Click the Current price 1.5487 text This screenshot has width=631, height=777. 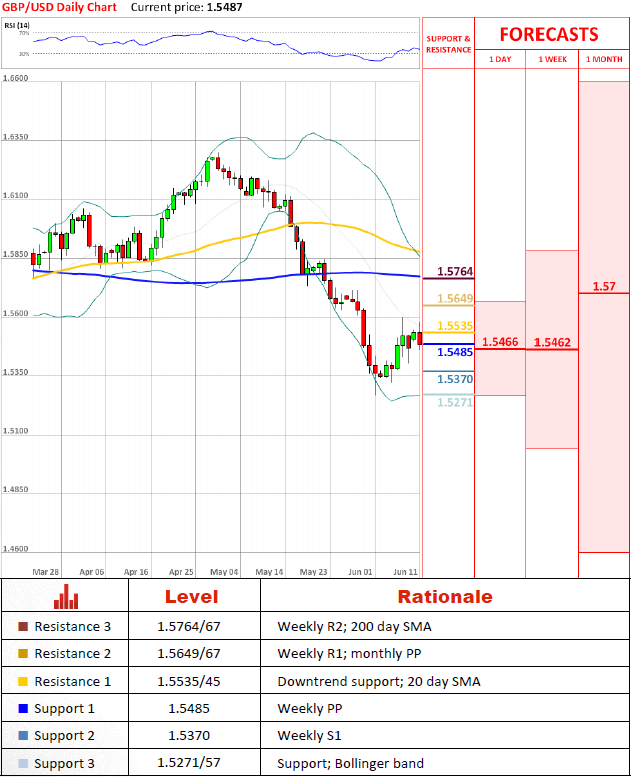point(187,7)
